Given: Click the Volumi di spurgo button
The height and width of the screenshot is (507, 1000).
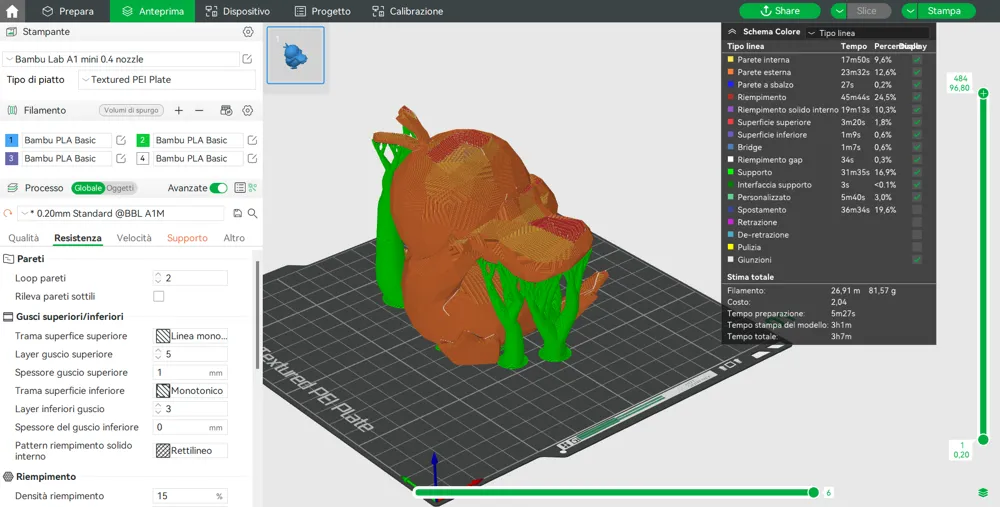Looking at the screenshot, I should (131, 110).
